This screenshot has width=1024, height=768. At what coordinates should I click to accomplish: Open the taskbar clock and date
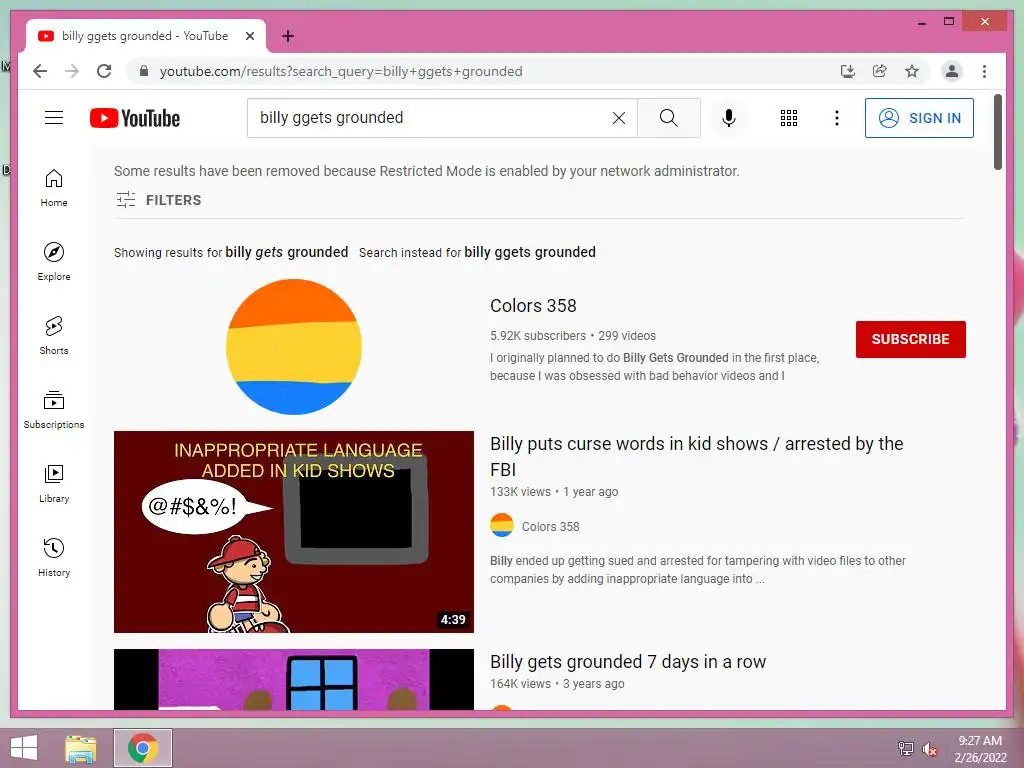click(980, 749)
